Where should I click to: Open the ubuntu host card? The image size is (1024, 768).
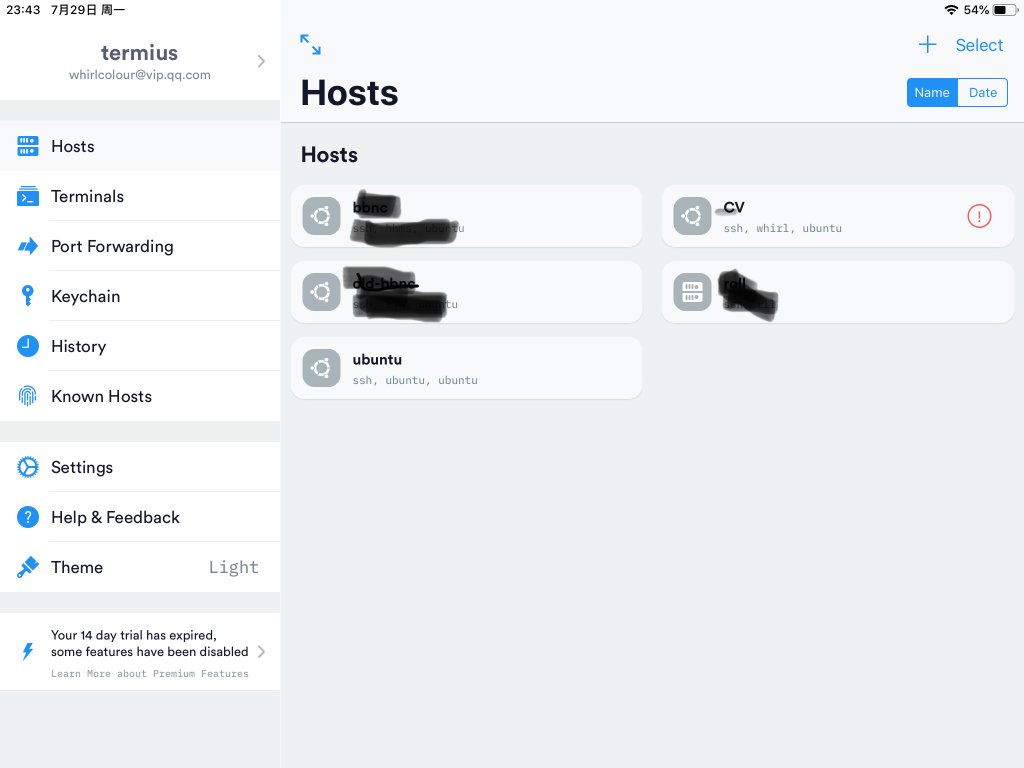466,368
